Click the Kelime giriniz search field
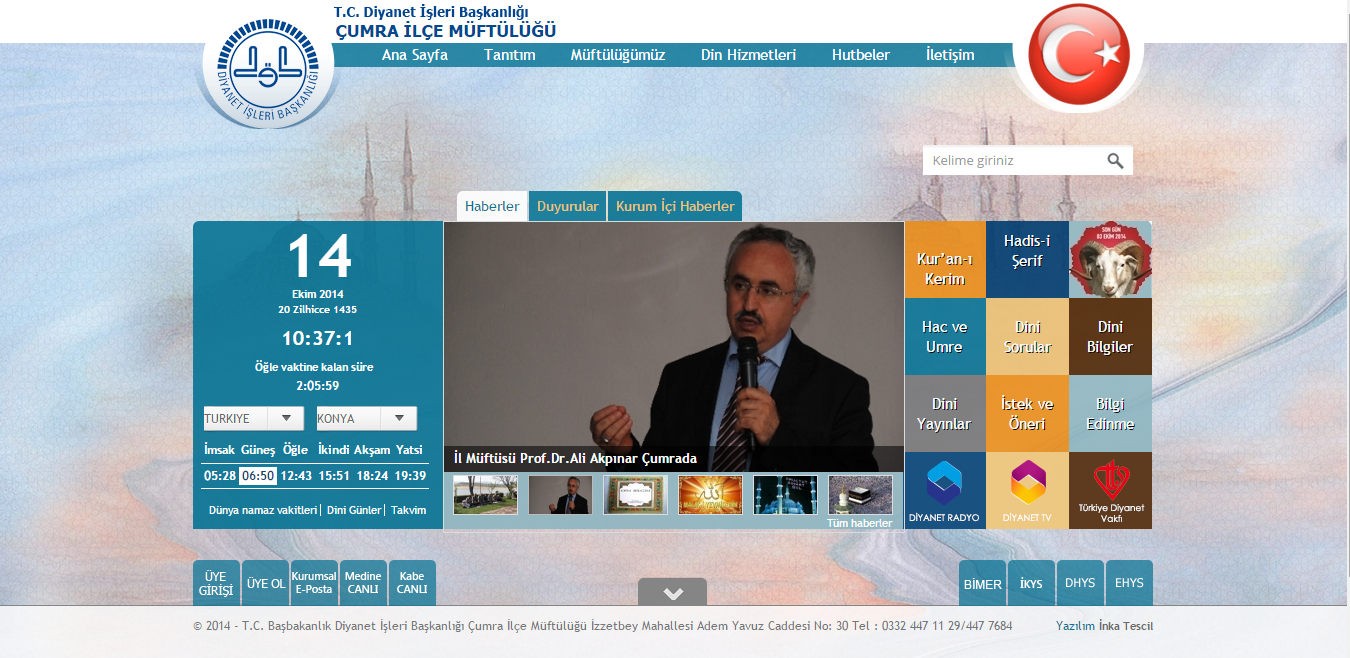This screenshot has width=1350, height=658. point(1010,161)
